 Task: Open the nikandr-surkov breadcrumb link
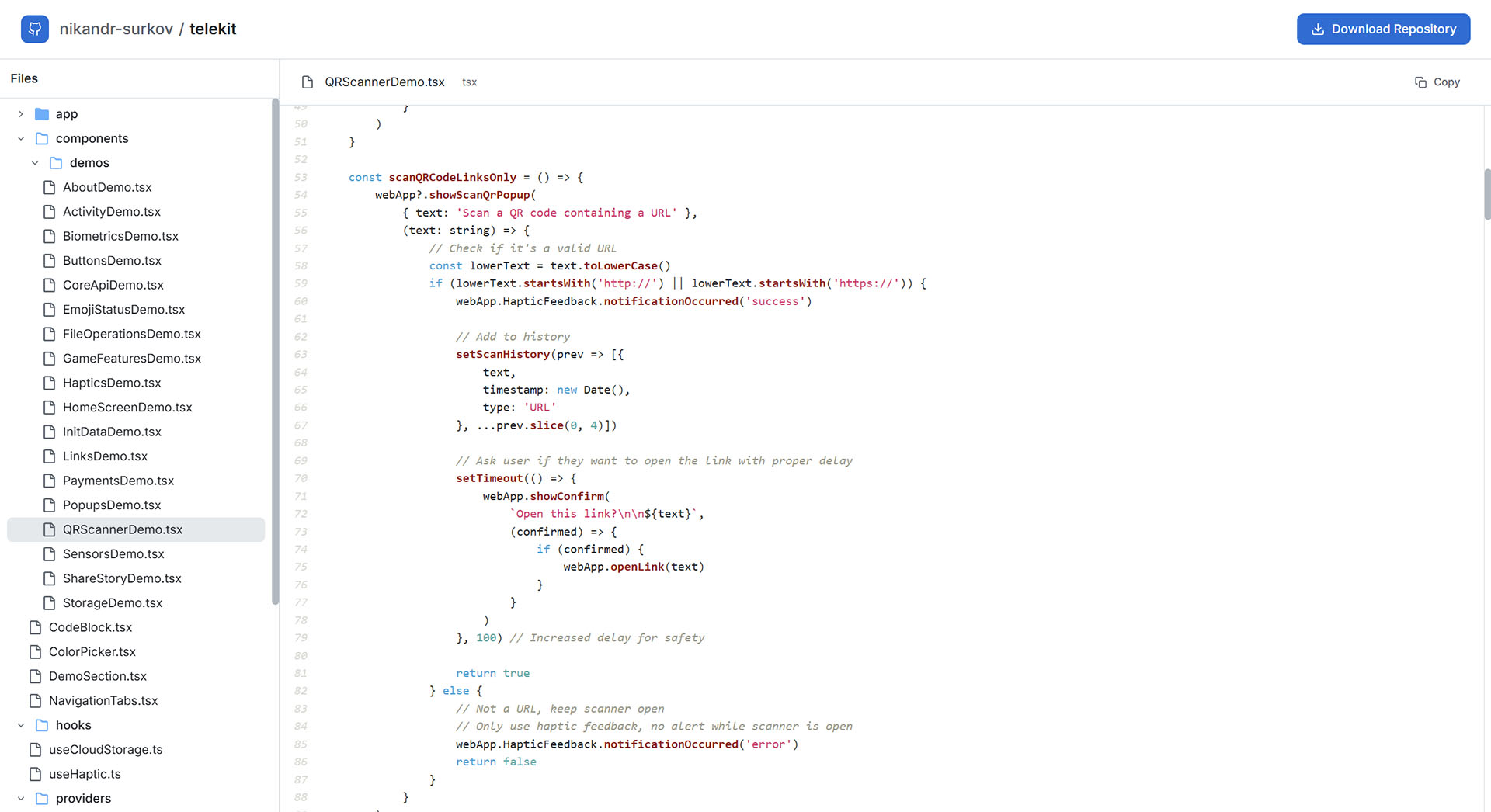coord(115,29)
